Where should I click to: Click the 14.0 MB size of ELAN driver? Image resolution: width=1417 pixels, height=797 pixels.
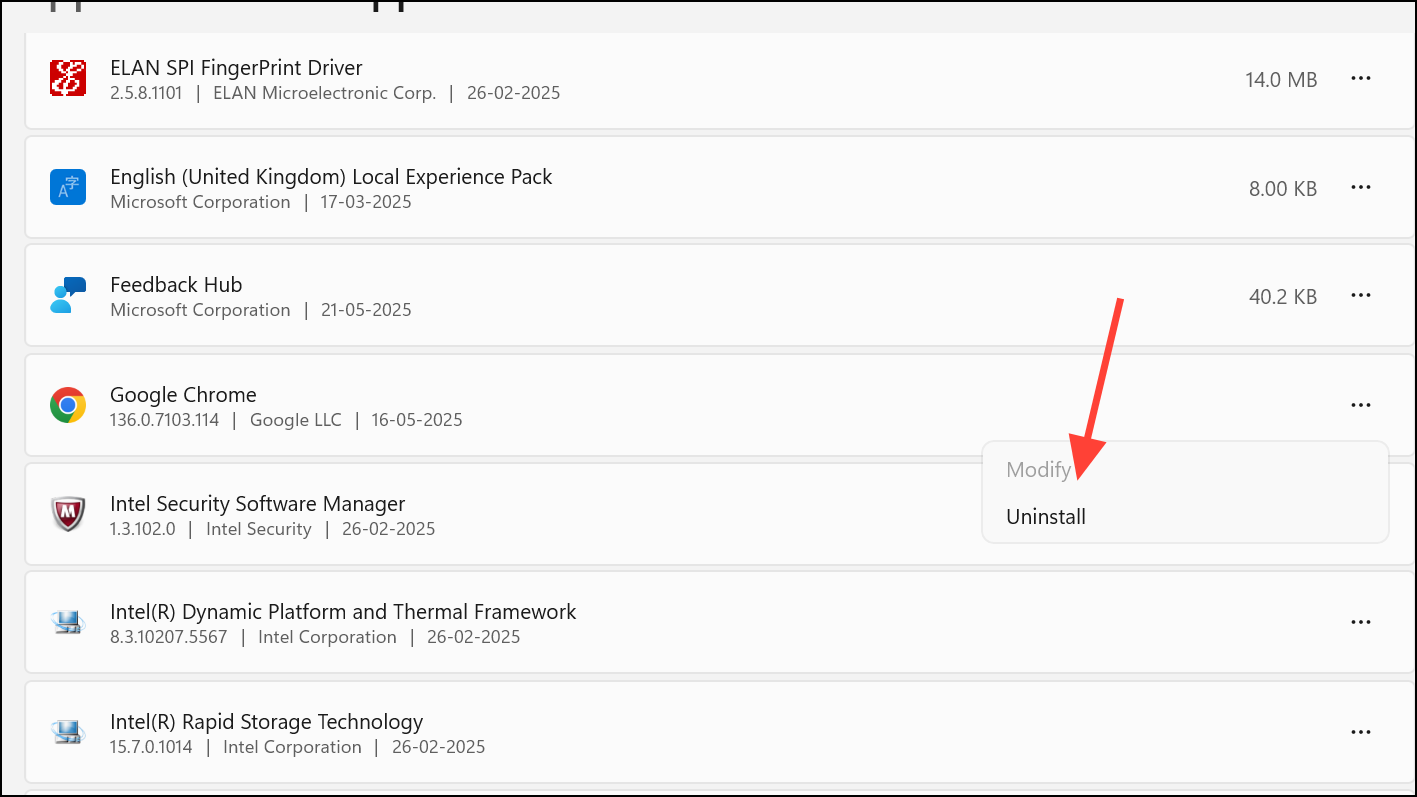click(x=1281, y=80)
